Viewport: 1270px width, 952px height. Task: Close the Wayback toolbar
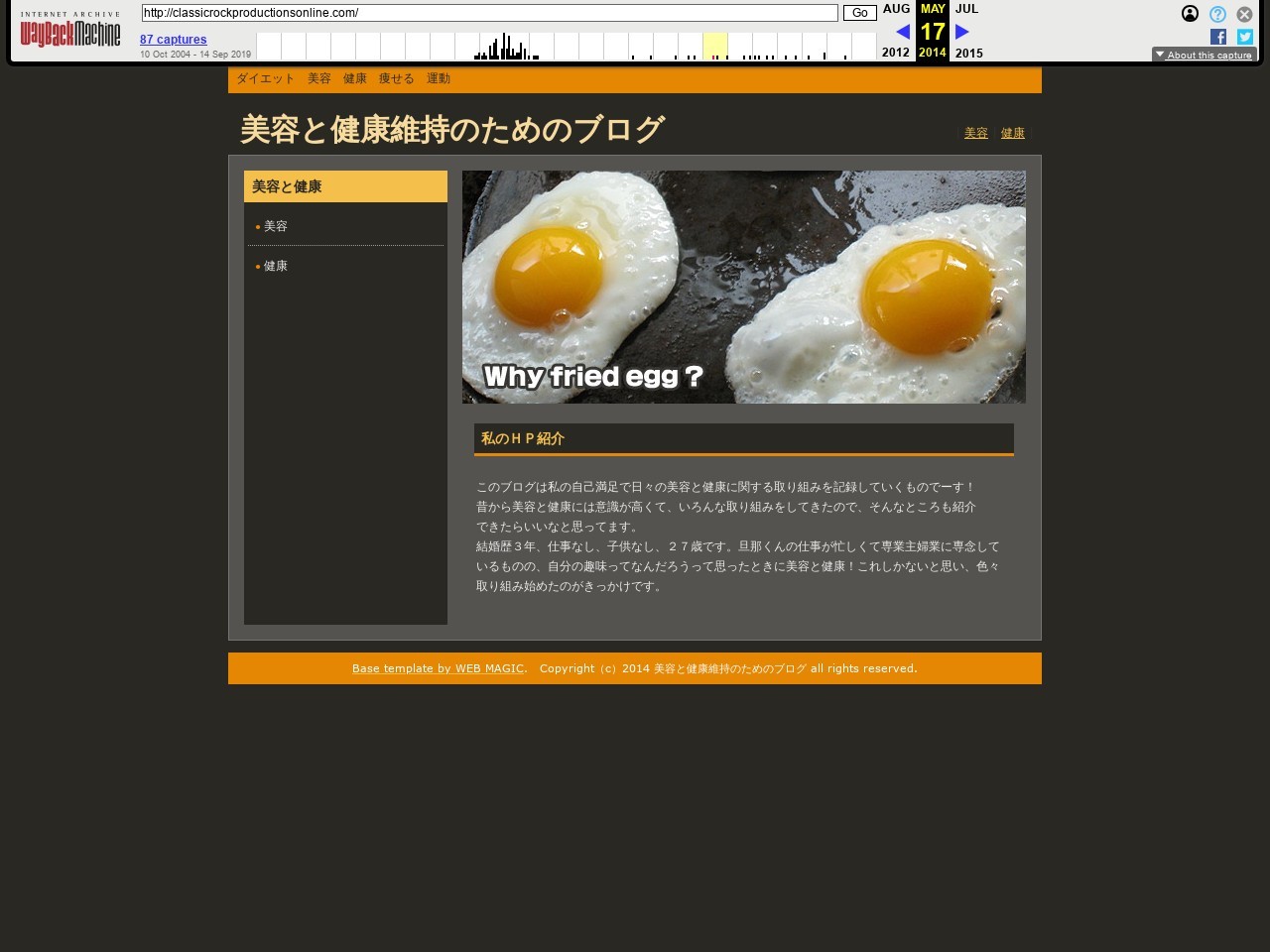point(1244,14)
